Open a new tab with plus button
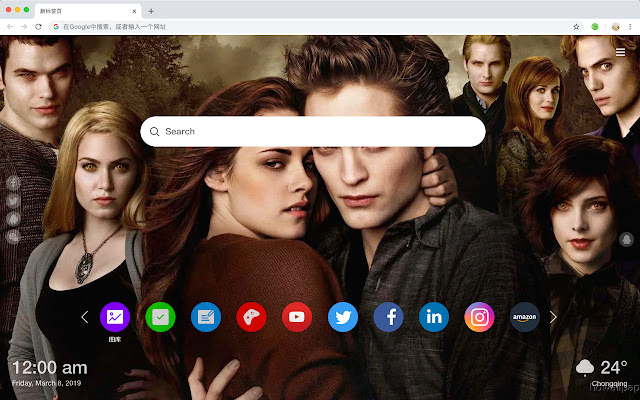 (x=151, y=11)
